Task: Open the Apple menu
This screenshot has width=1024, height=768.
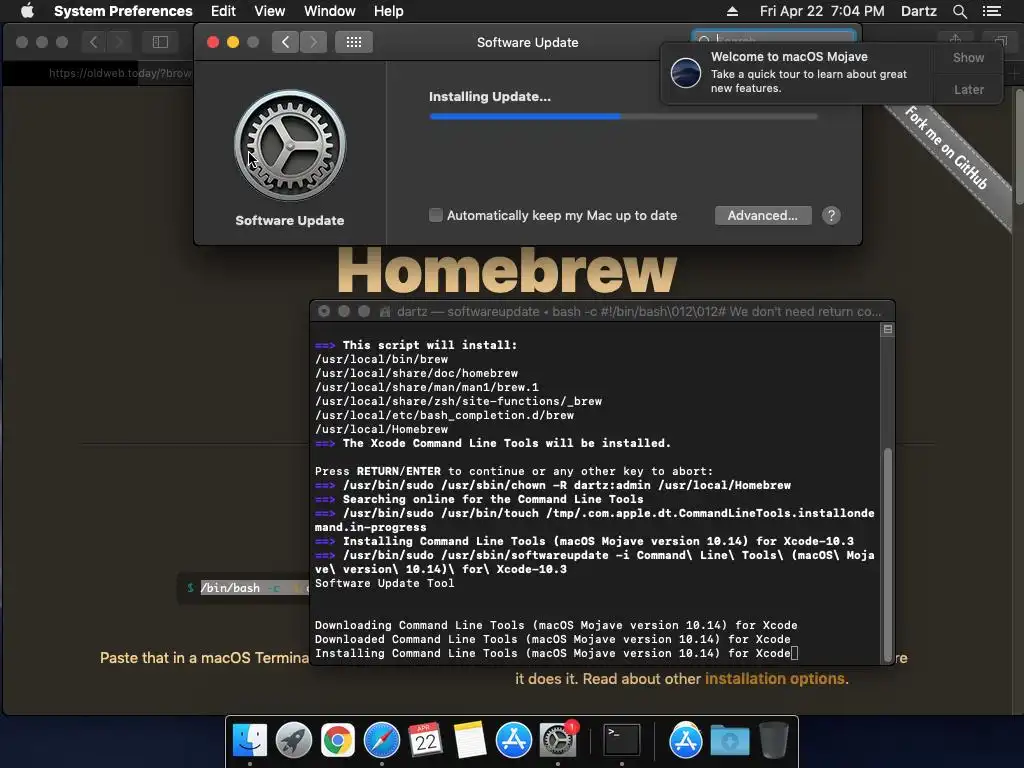Action: click(x=27, y=10)
